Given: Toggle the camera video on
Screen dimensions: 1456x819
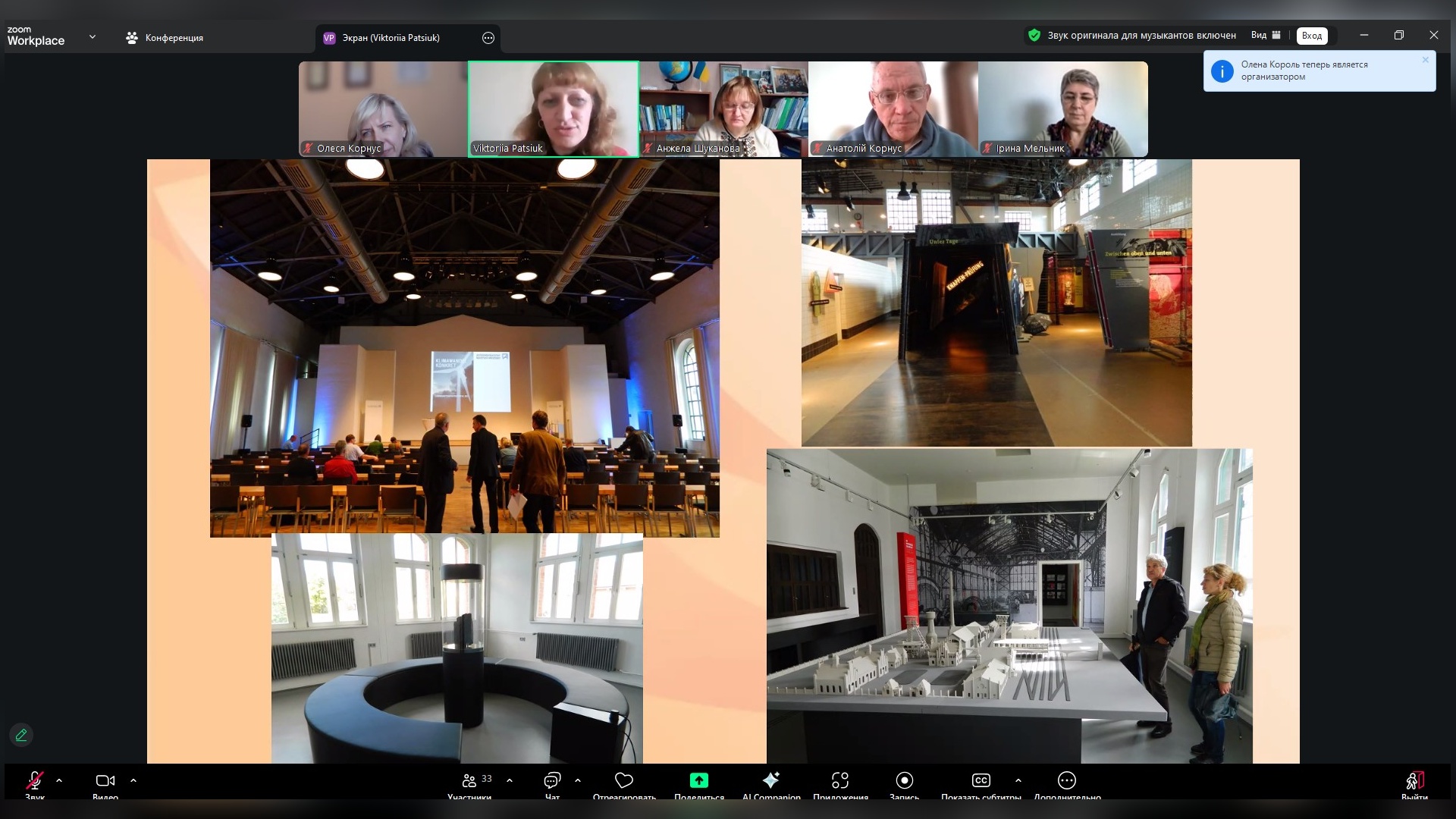Looking at the screenshot, I should (105, 780).
